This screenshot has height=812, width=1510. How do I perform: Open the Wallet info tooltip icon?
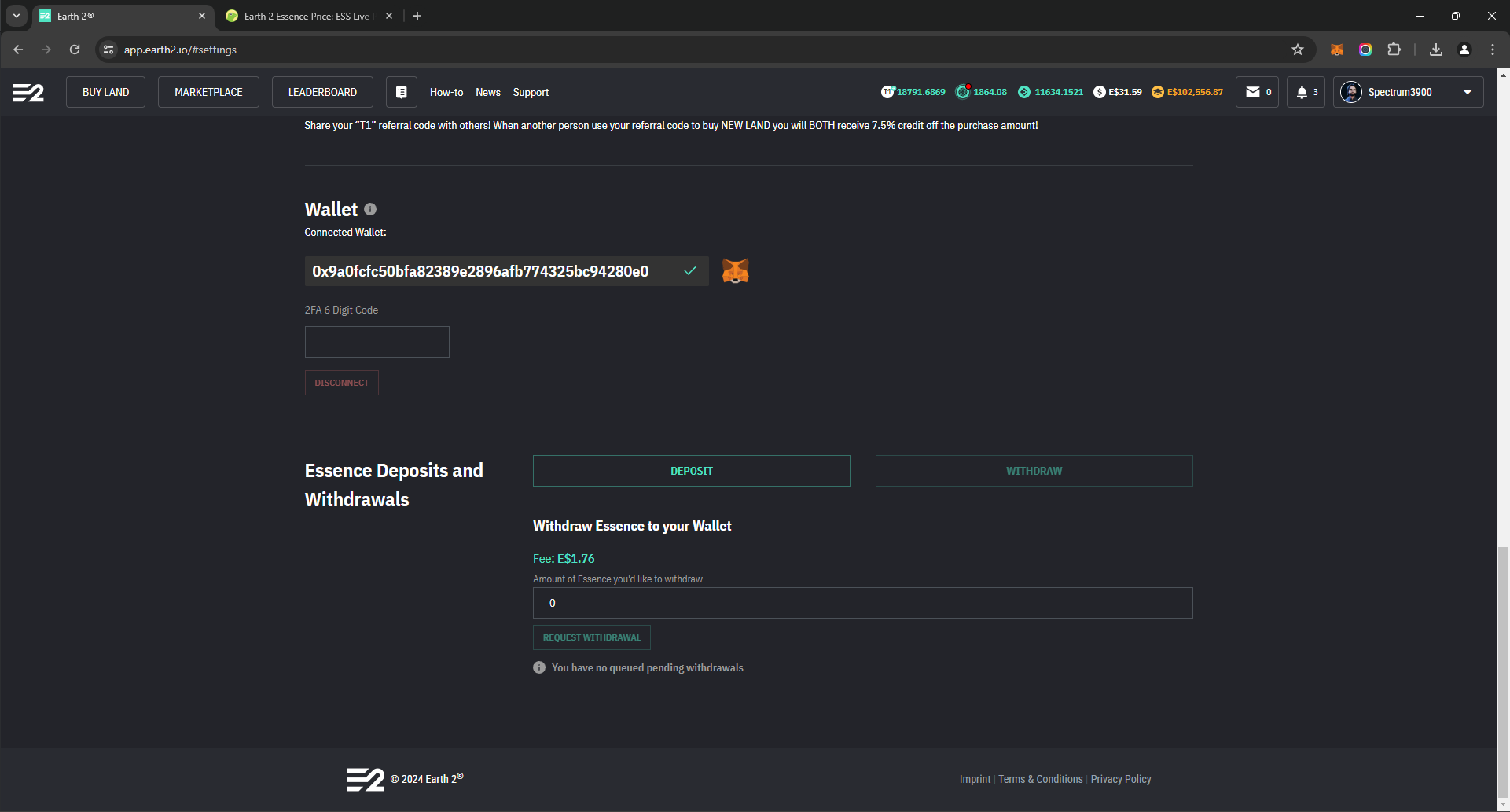click(x=370, y=209)
